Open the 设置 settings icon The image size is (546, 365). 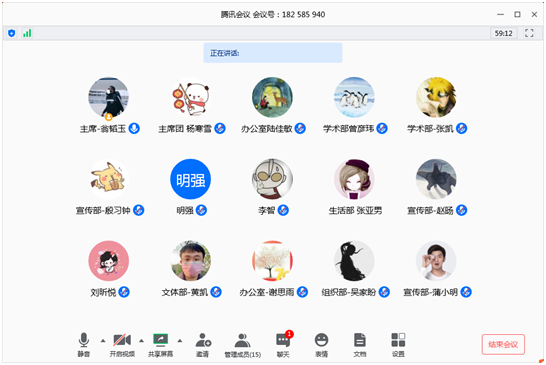pyautogui.click(x=398, y=345)
